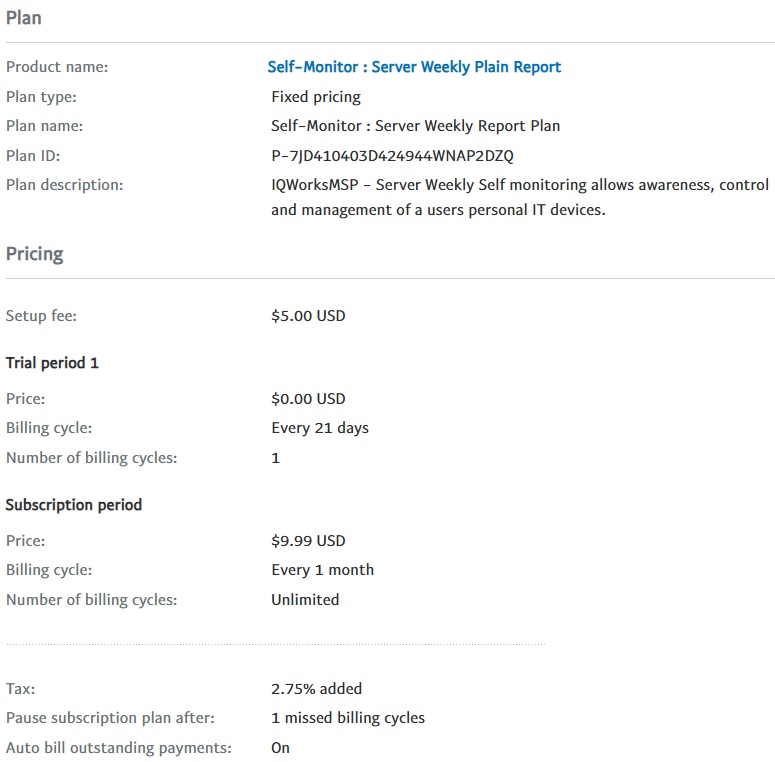775x762 pixels.
Task: Click the Every 1 month billing cycle
Action: [322, 570]
